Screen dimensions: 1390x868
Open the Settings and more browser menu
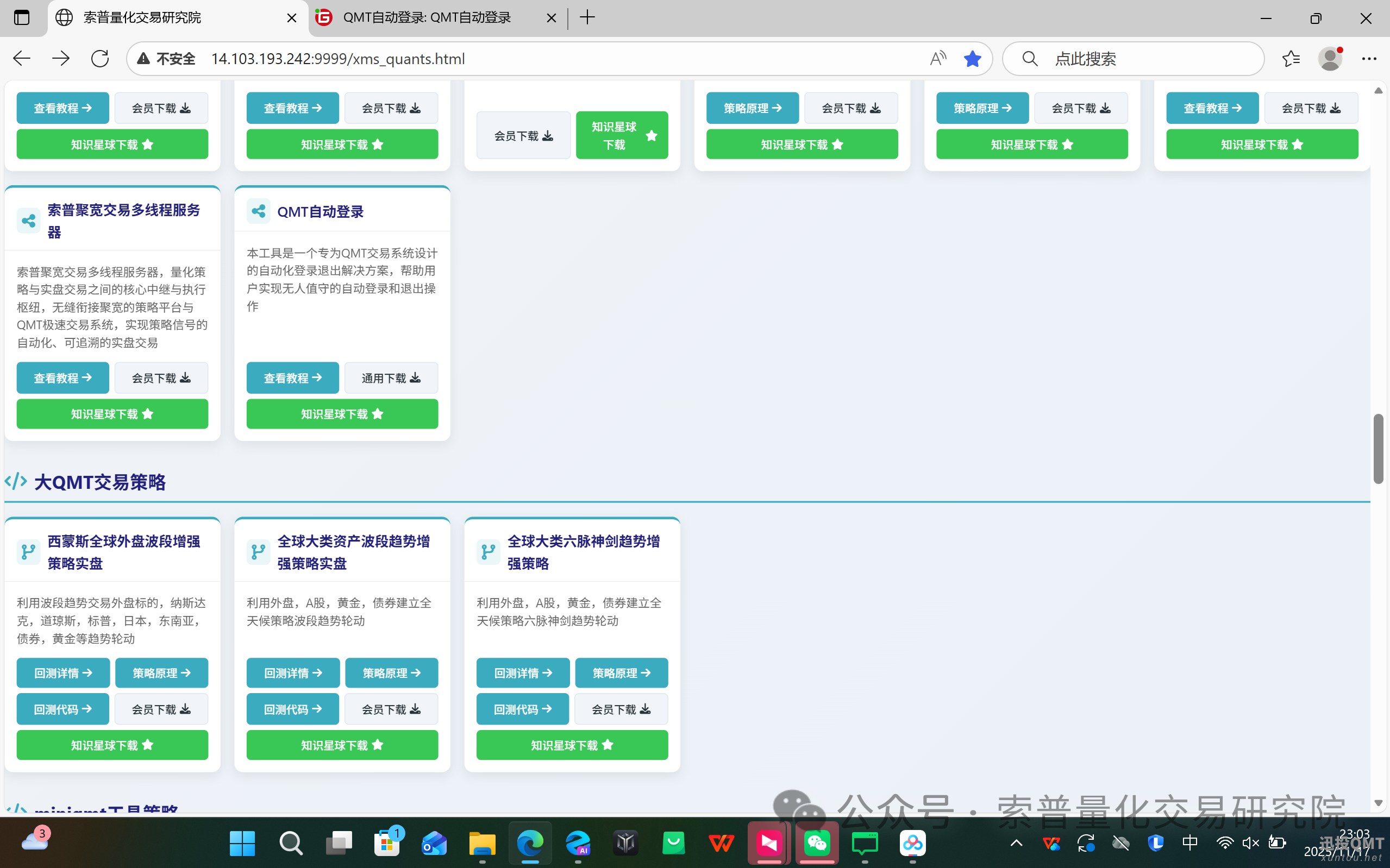point(1370,58)
